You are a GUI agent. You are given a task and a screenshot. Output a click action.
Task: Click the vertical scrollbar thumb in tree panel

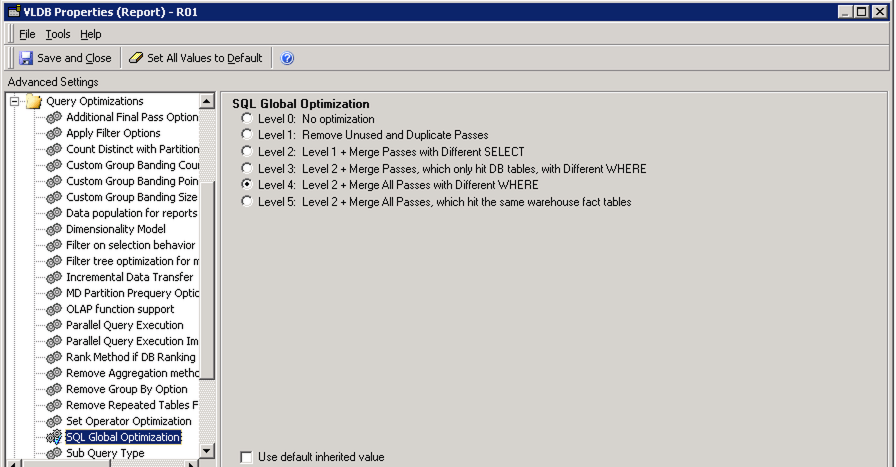[208, 281]
